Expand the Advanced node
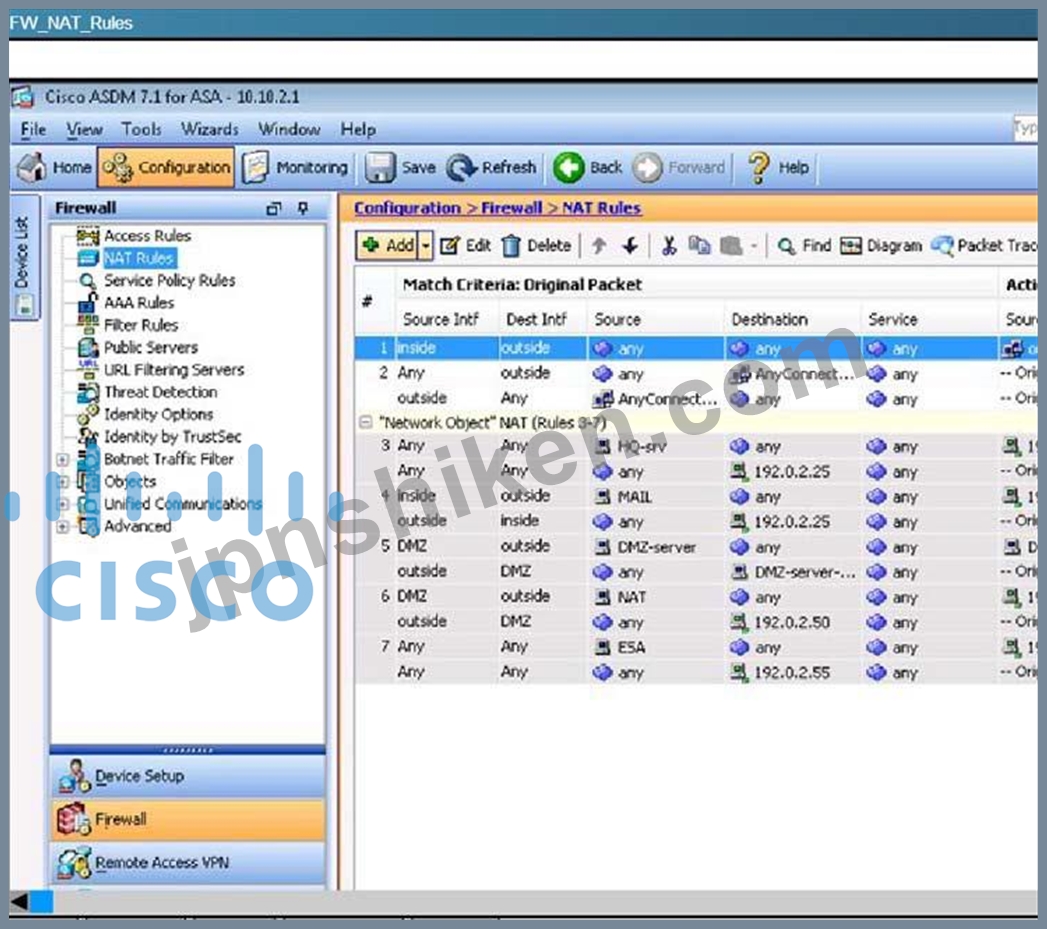The height and width of the screenshot is (929, 1047). (x=62, y=527)
